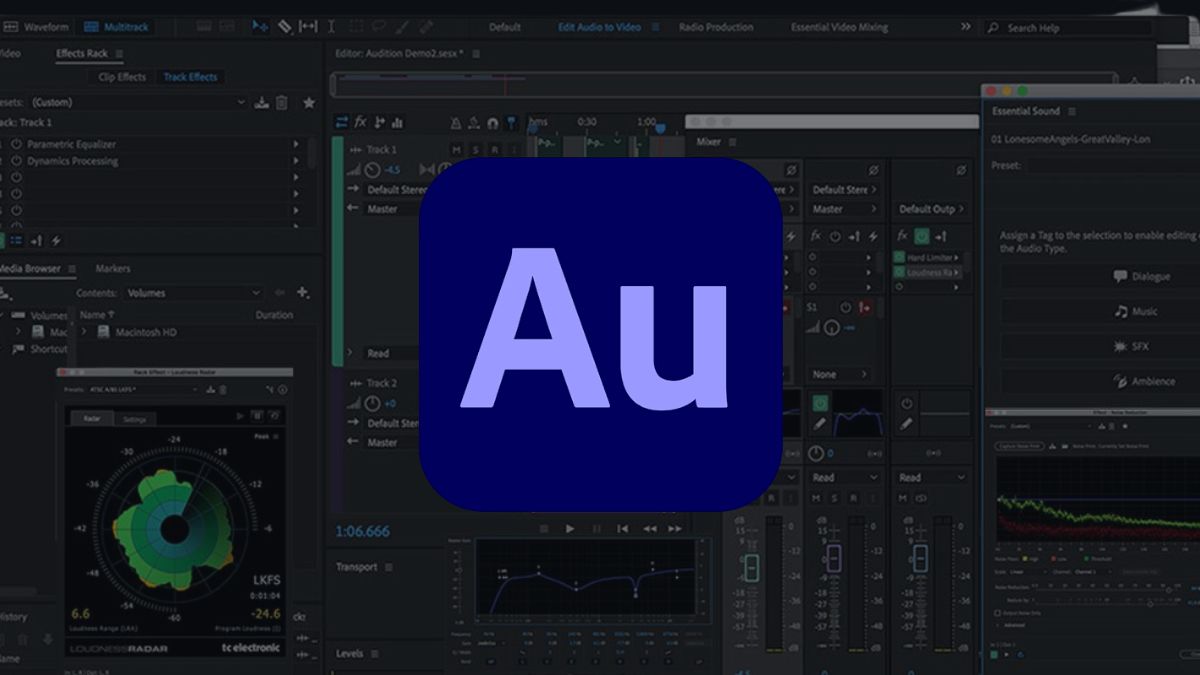Image resolution: width=1200 pixels, height=675 pixels.
Task: Click the Rewind transport button
Action: tap(649, 528)
